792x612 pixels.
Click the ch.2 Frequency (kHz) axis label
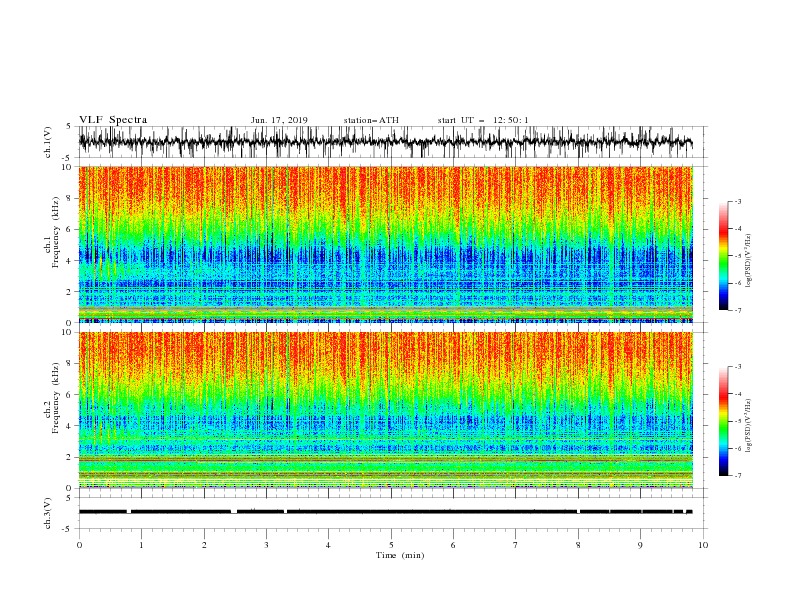52,397
